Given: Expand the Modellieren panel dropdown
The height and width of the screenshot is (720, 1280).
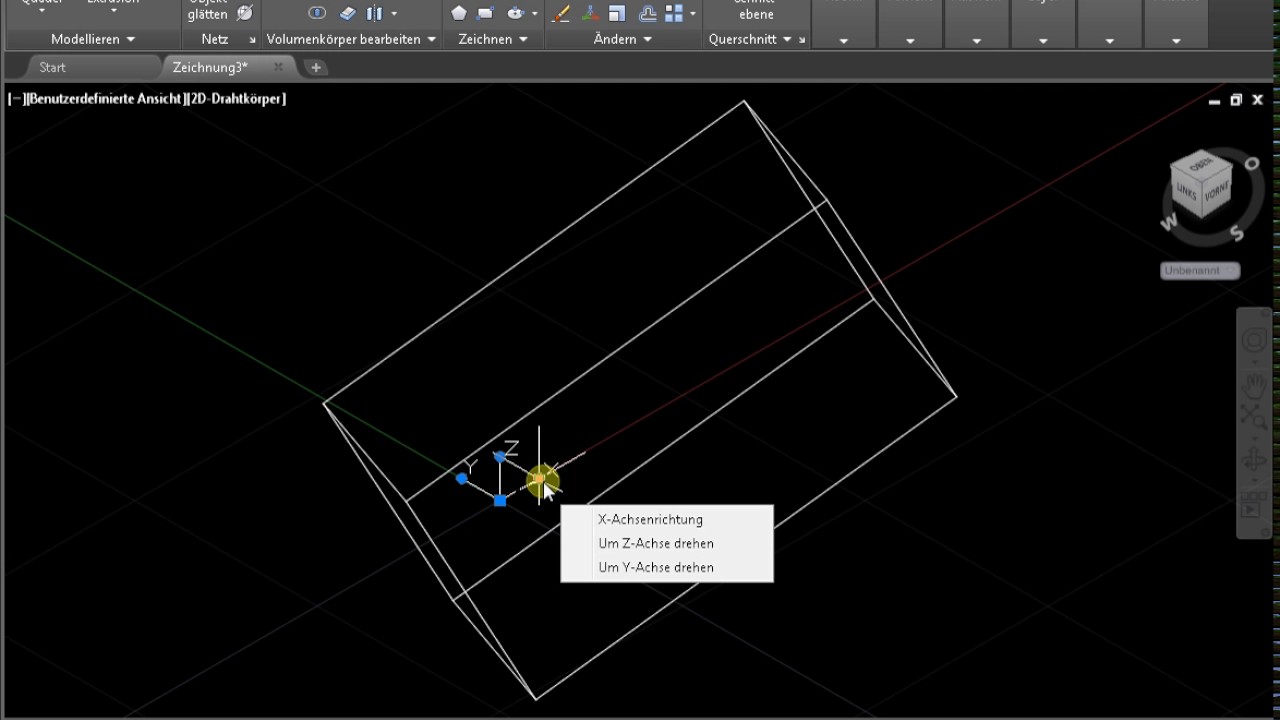Looking at the screenshot, I should [x=130, y=39].
